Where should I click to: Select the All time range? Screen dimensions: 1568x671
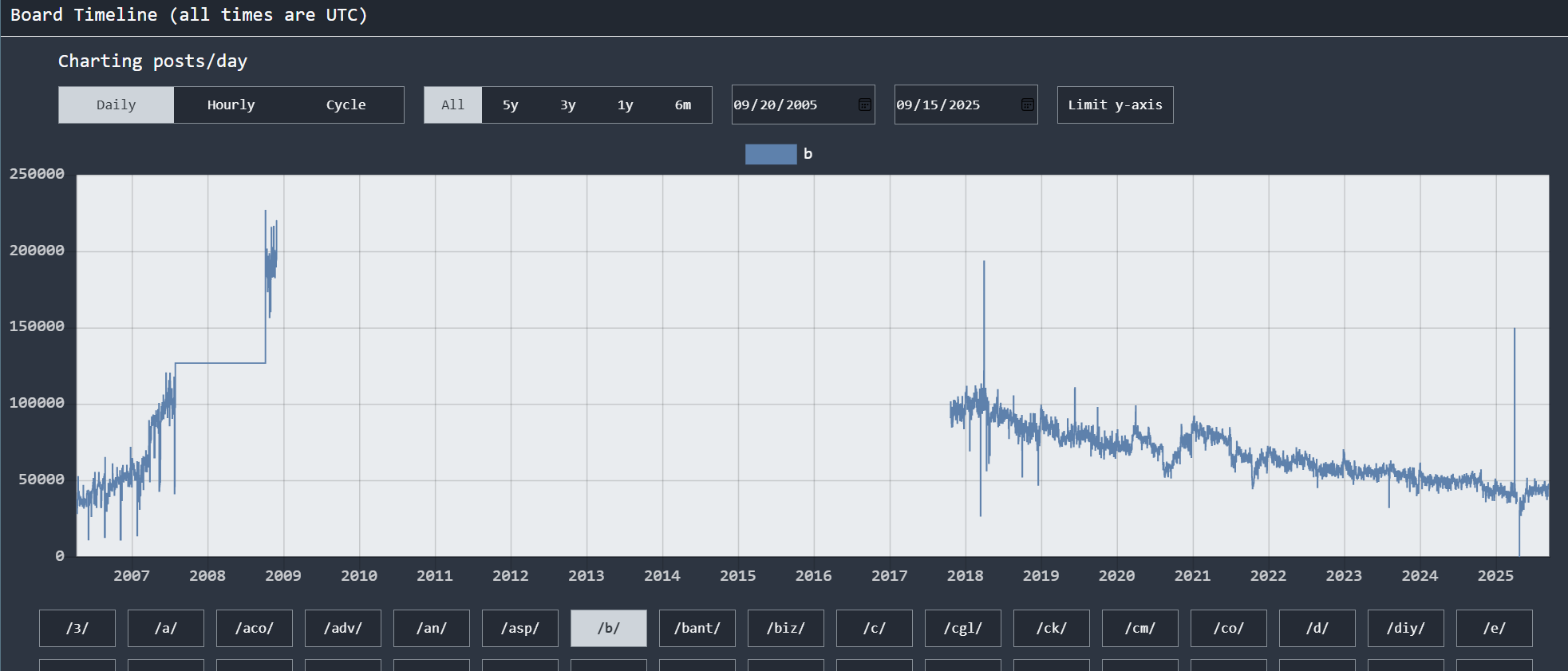(452, 105)
